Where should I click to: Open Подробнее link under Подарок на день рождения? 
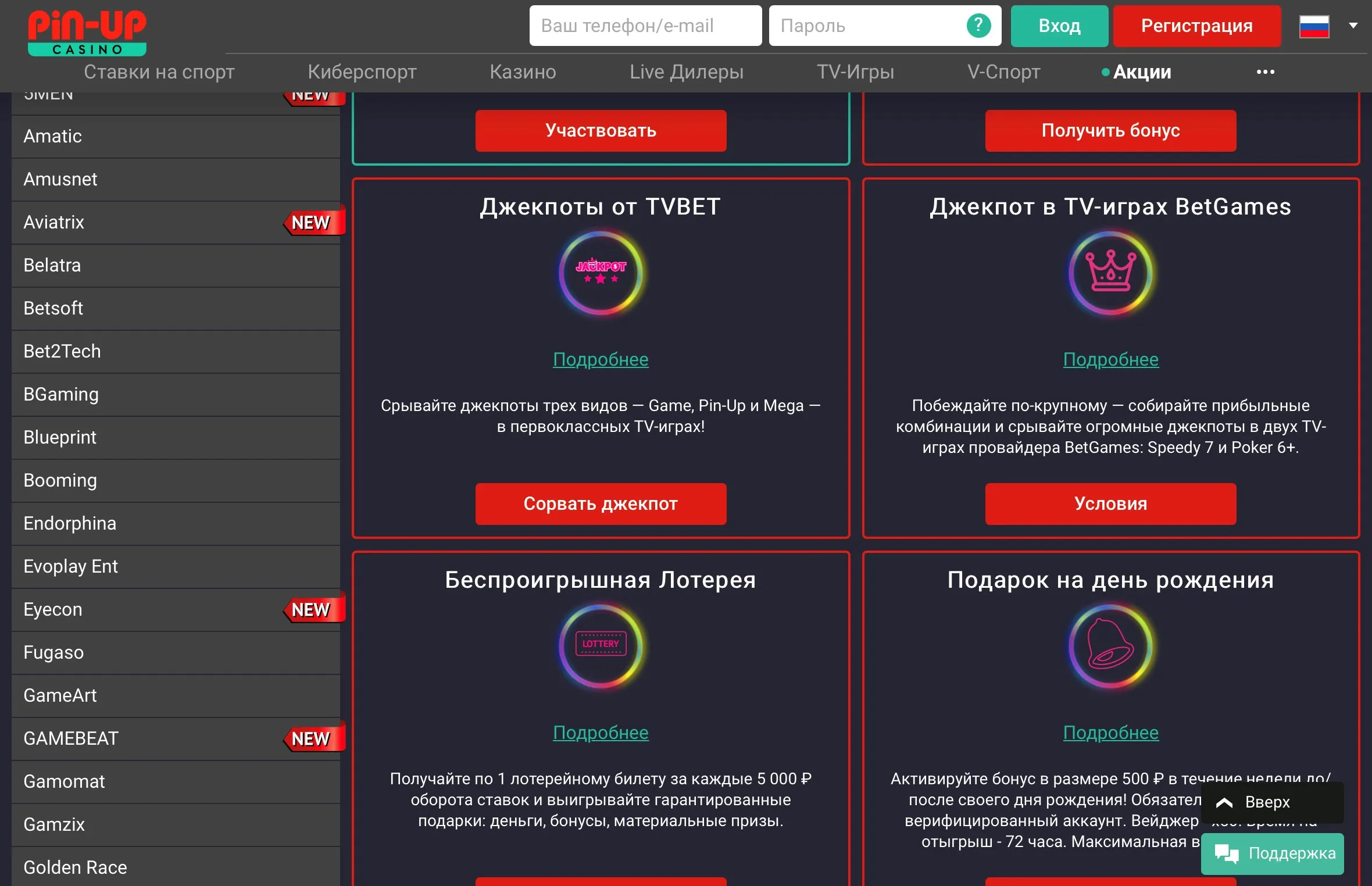click(x=1110, y=733)
